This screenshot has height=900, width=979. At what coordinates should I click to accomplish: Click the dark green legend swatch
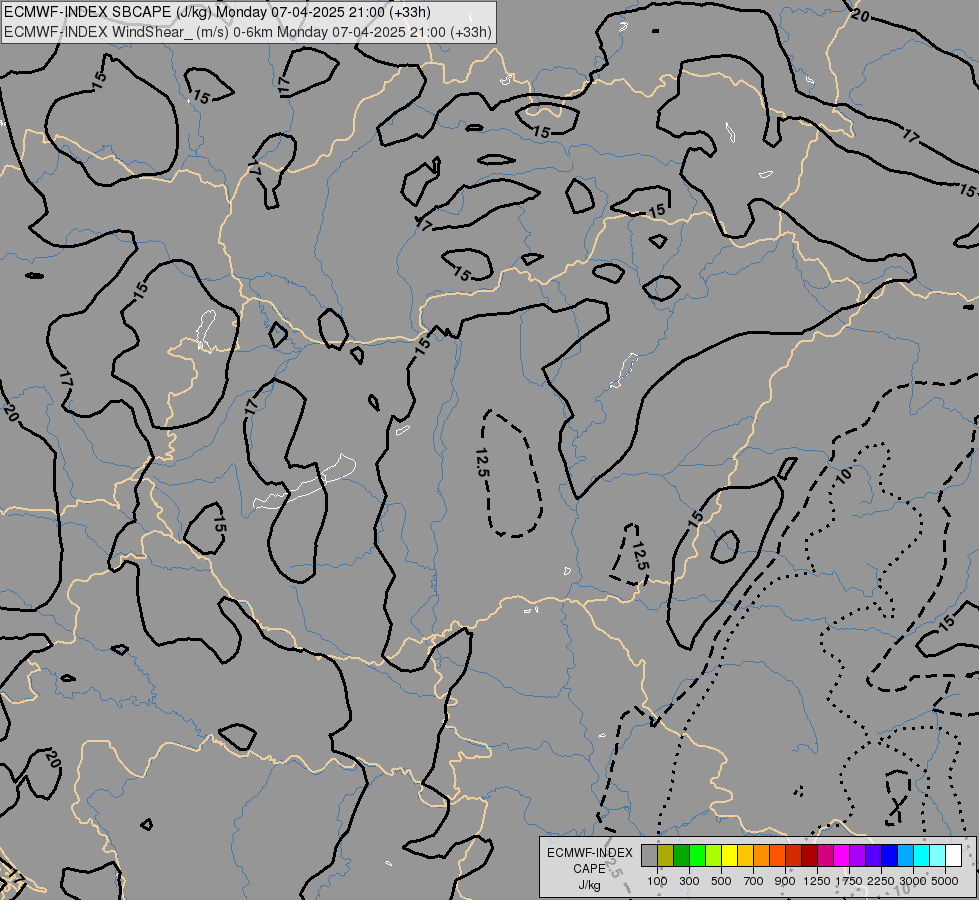pyautogui.click(x=681, y=855)
